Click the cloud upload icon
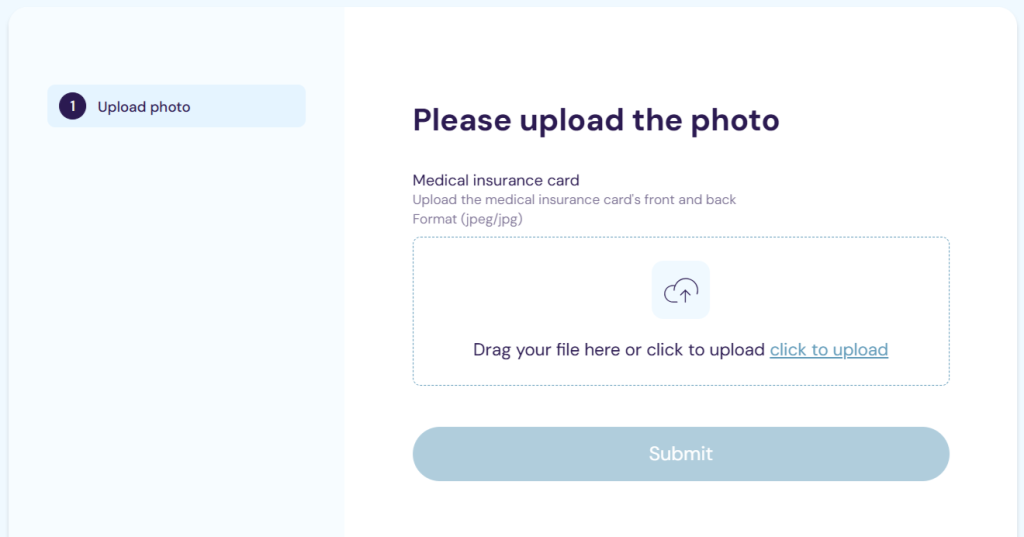The width and height of the screenshot is (1024, 537). [681, 290]
